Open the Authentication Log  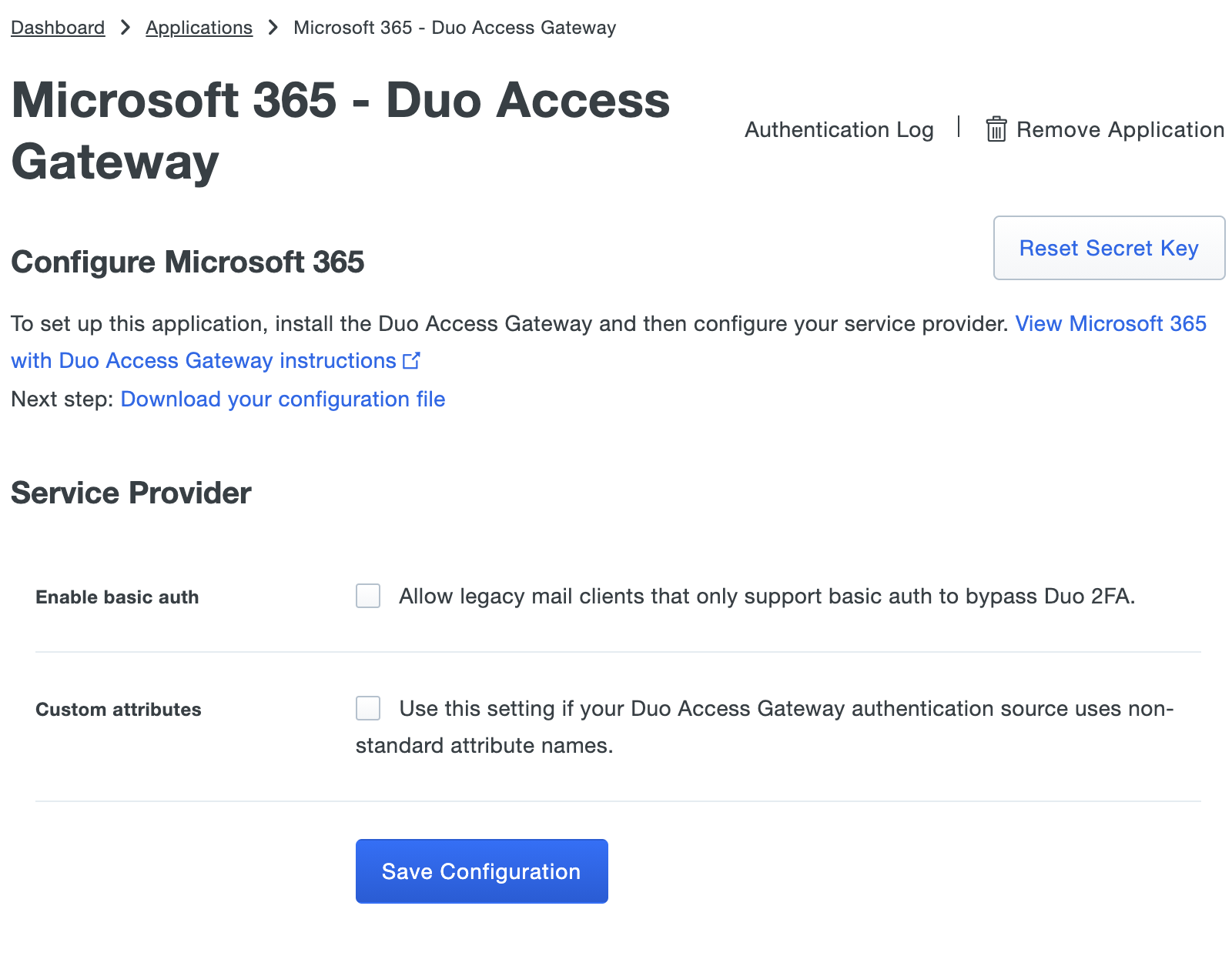(x=839, y=129)
